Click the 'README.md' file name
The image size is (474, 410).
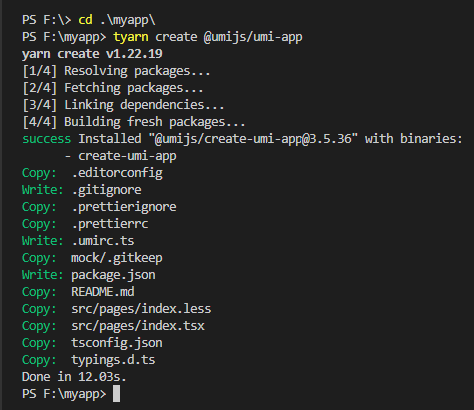pyautogui.click(x=103, y=292)
